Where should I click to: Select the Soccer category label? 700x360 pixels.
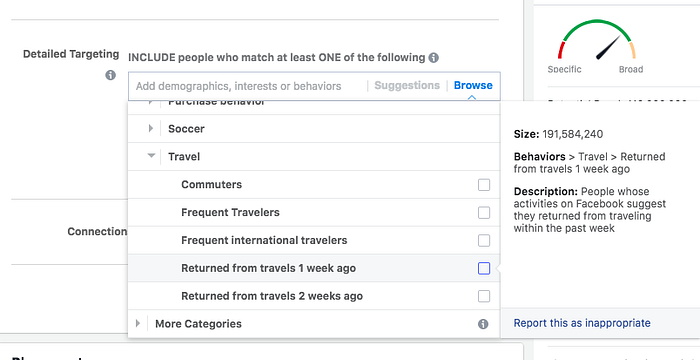(x=186, y=129)
